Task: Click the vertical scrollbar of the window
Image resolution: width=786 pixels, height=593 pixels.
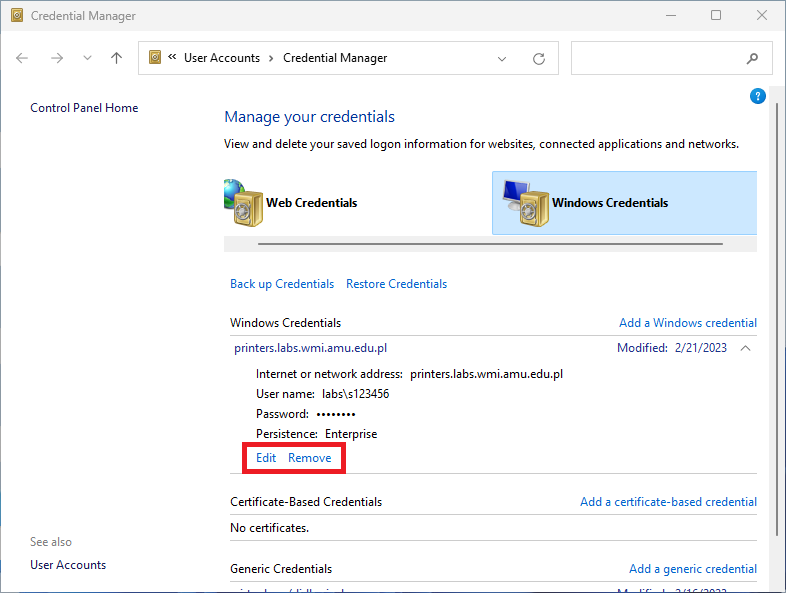Action: point(777,320)
